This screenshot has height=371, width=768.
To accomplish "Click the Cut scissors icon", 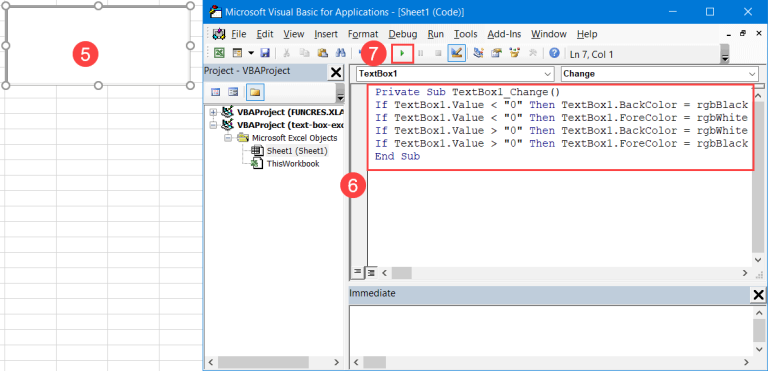I will (x=287, y=53).
